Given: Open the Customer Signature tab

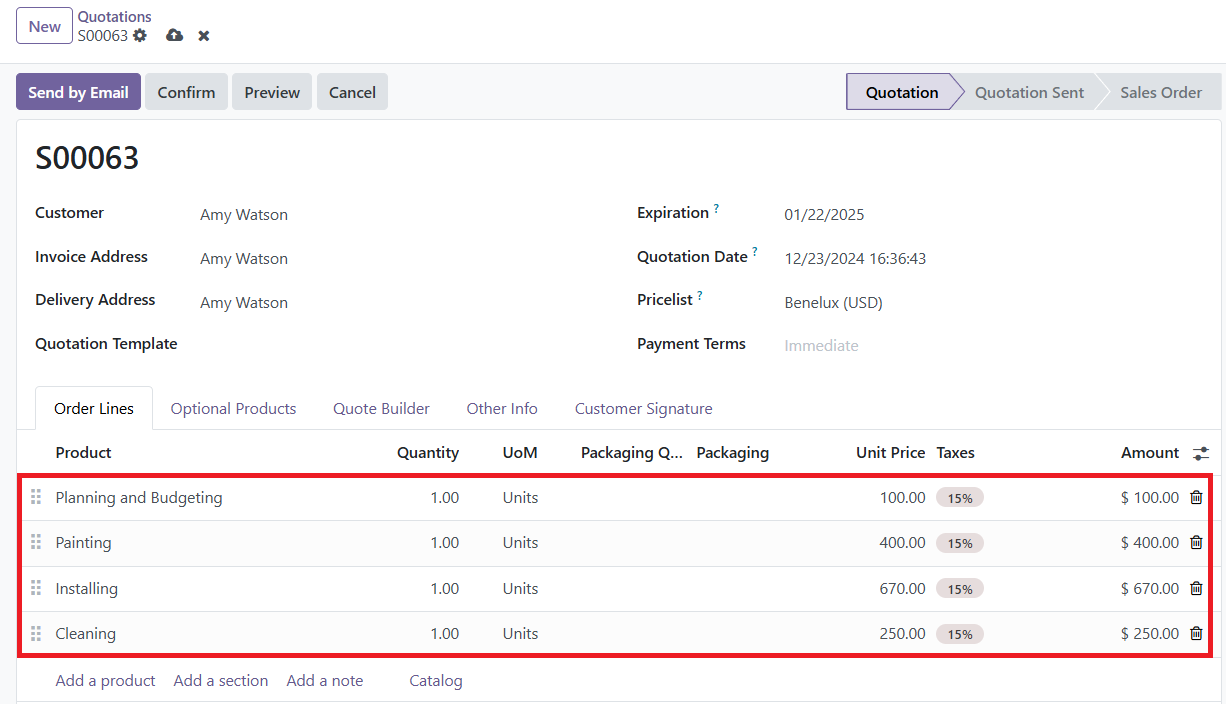Looking at the screenshot, I should pos(643,409).
